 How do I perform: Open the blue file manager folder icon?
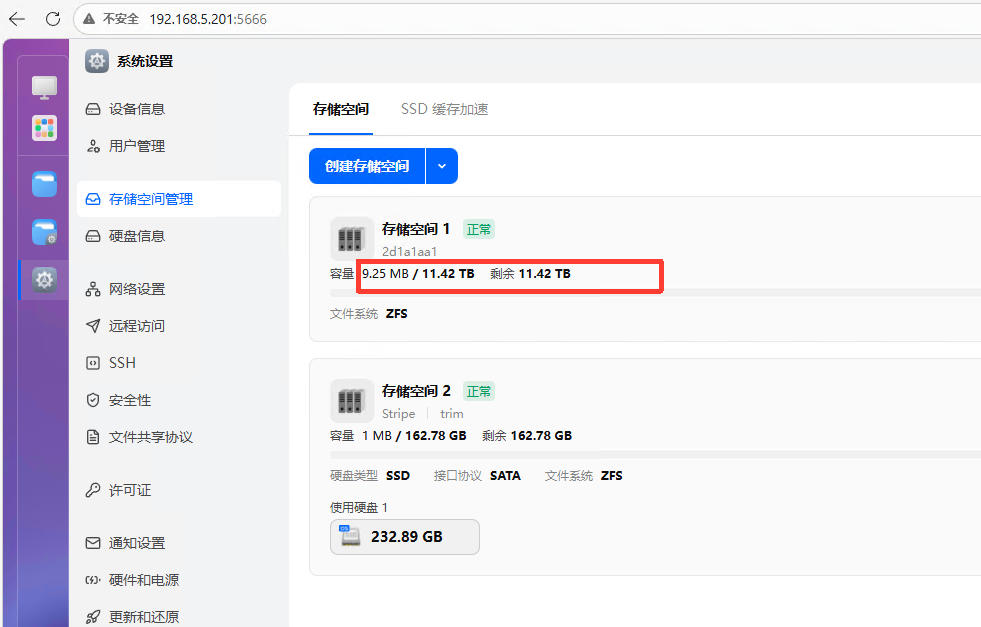coord(44,184)
